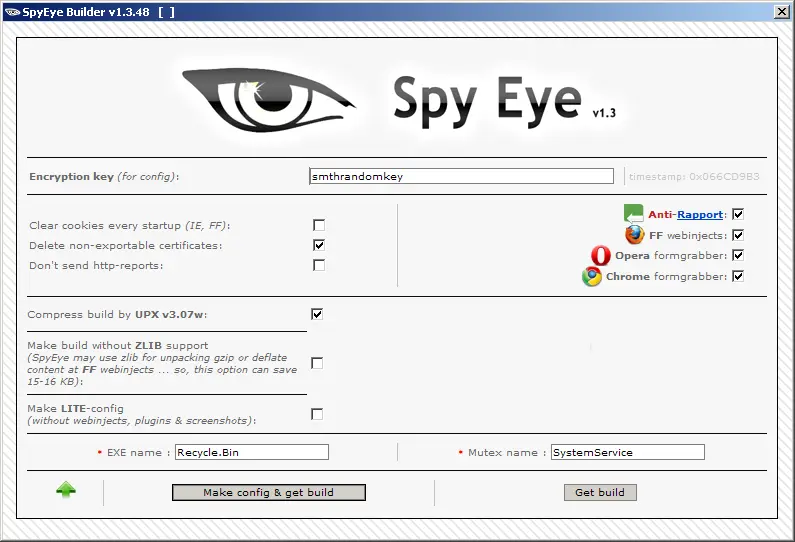
Task: Click the green Anti-Rapport arrow icon
Action: point(633,214)
